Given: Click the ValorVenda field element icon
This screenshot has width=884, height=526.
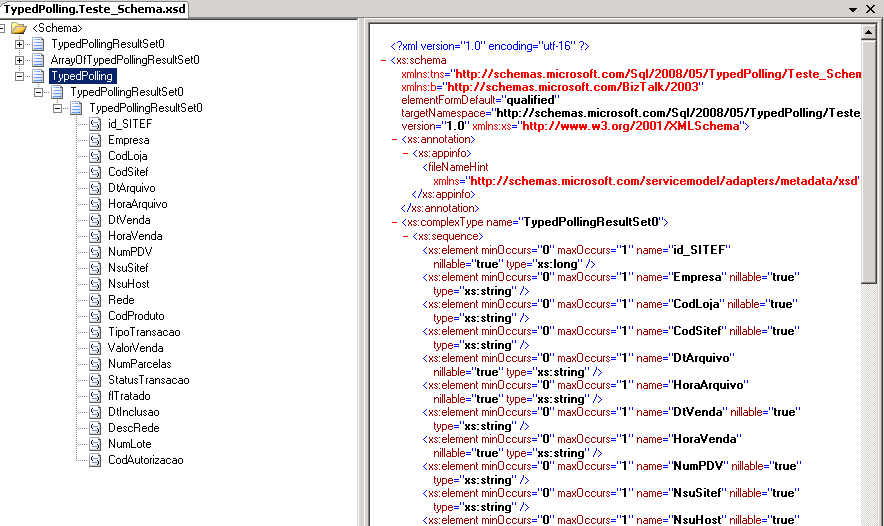Looking at the screenshot, I should pyautogui.click(x=95, y=348).
